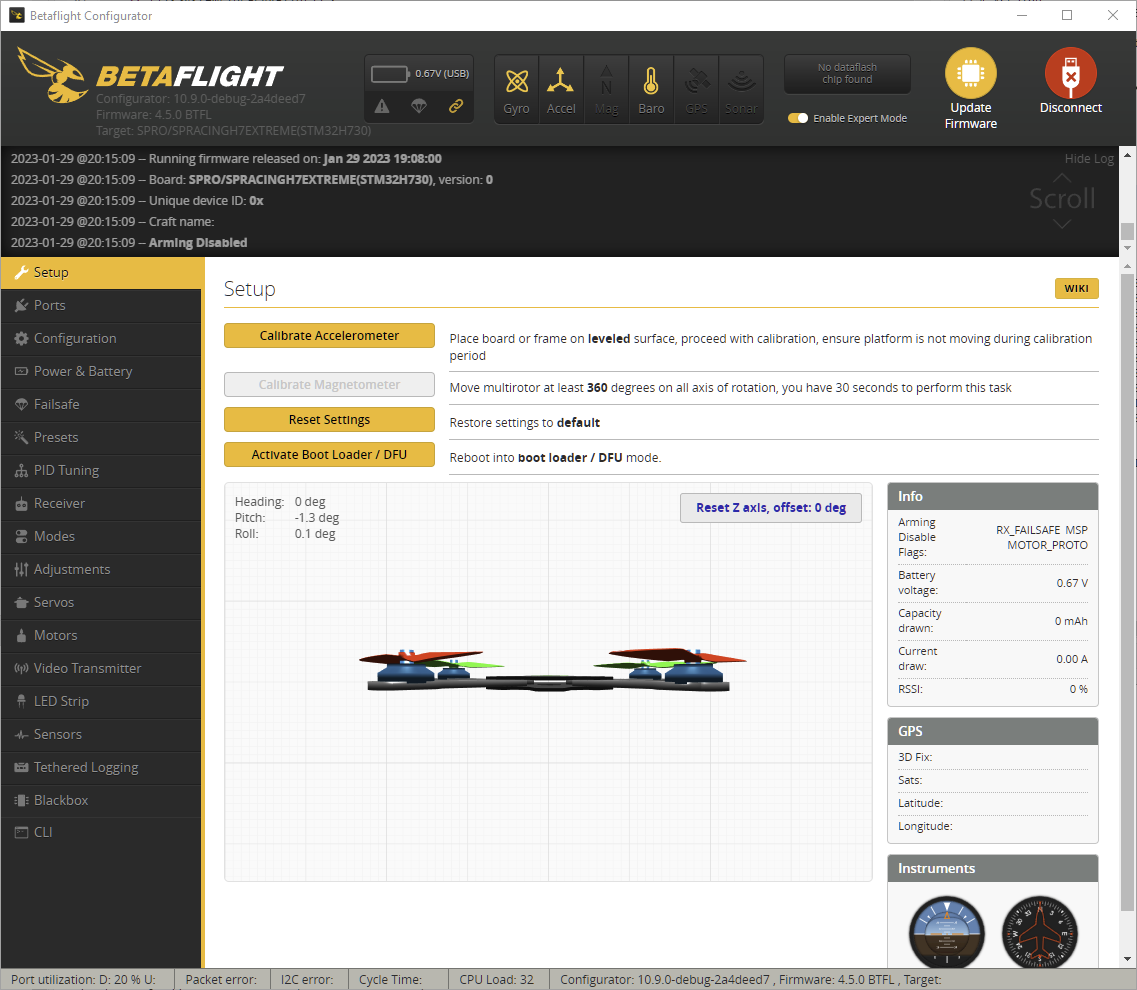Click the Blackbox icon in sidebar
The width and height of the screenshot is (1137, 990).
coord(21,801)
